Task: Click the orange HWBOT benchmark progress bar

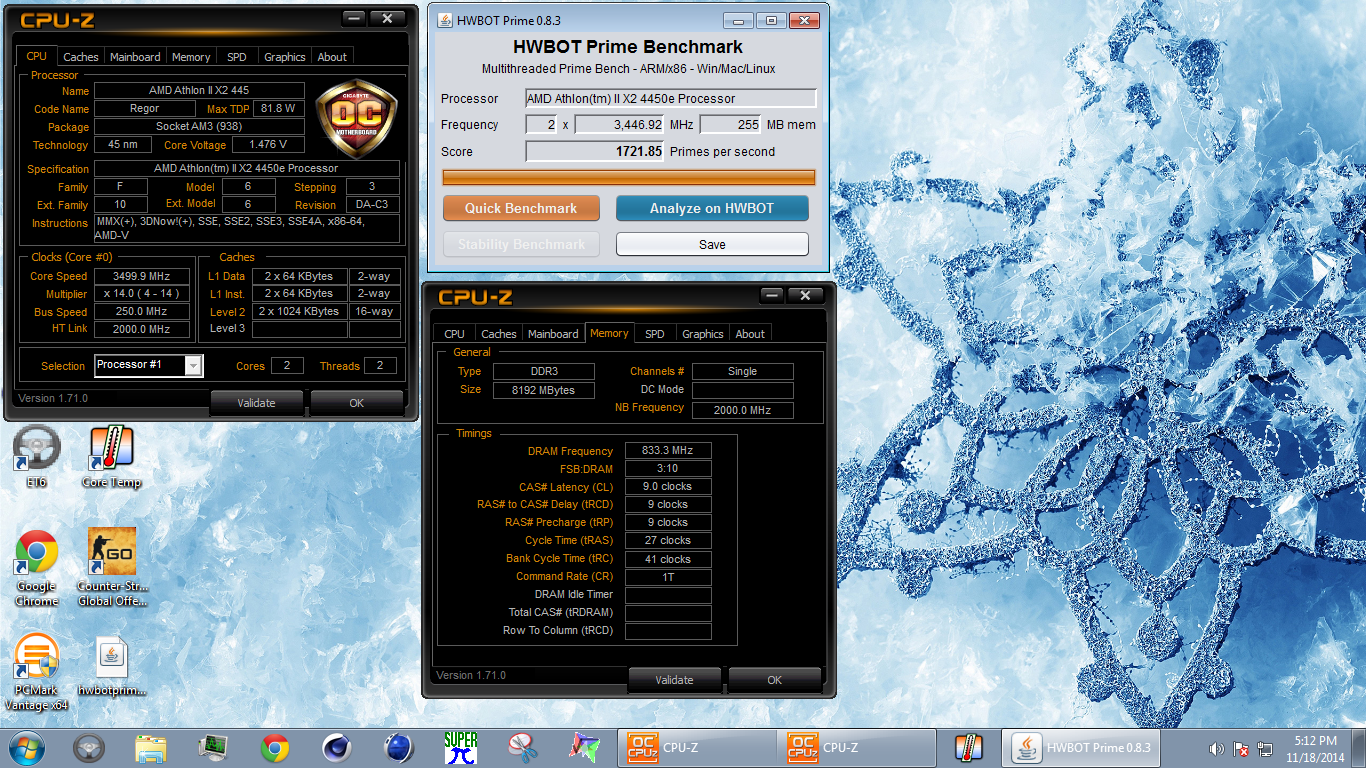Action: [629, 177]
